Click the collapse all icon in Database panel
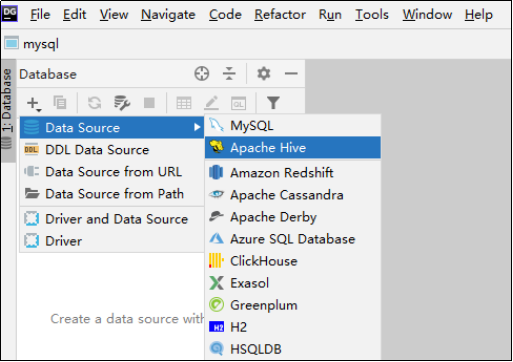 (229, 74)
